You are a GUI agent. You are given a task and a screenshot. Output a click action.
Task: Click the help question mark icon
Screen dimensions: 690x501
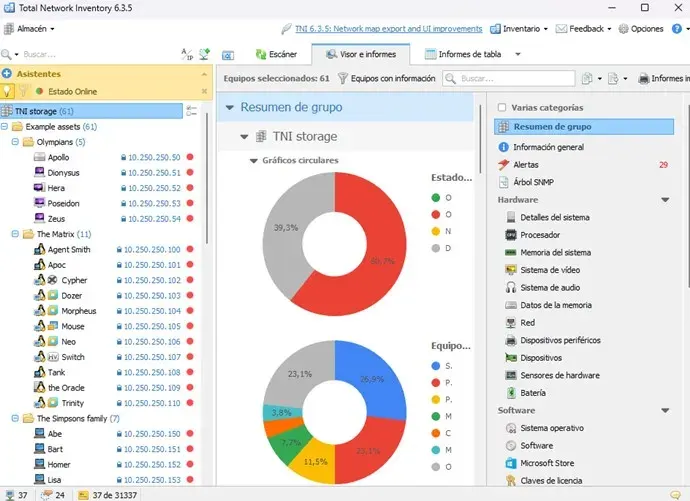[677, 29]
